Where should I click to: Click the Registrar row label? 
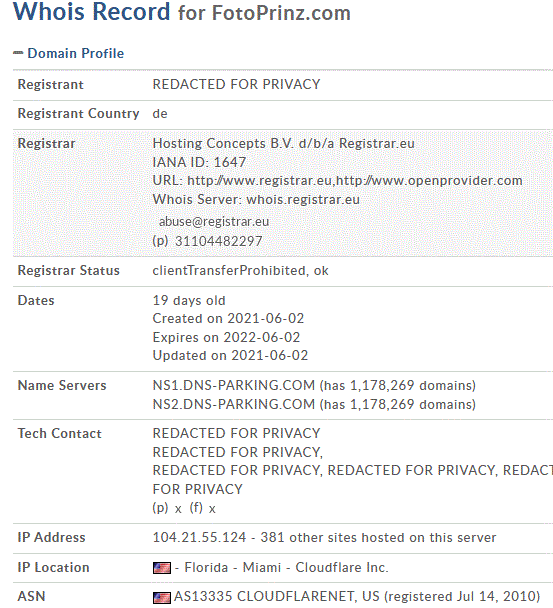tap(46, 143)
